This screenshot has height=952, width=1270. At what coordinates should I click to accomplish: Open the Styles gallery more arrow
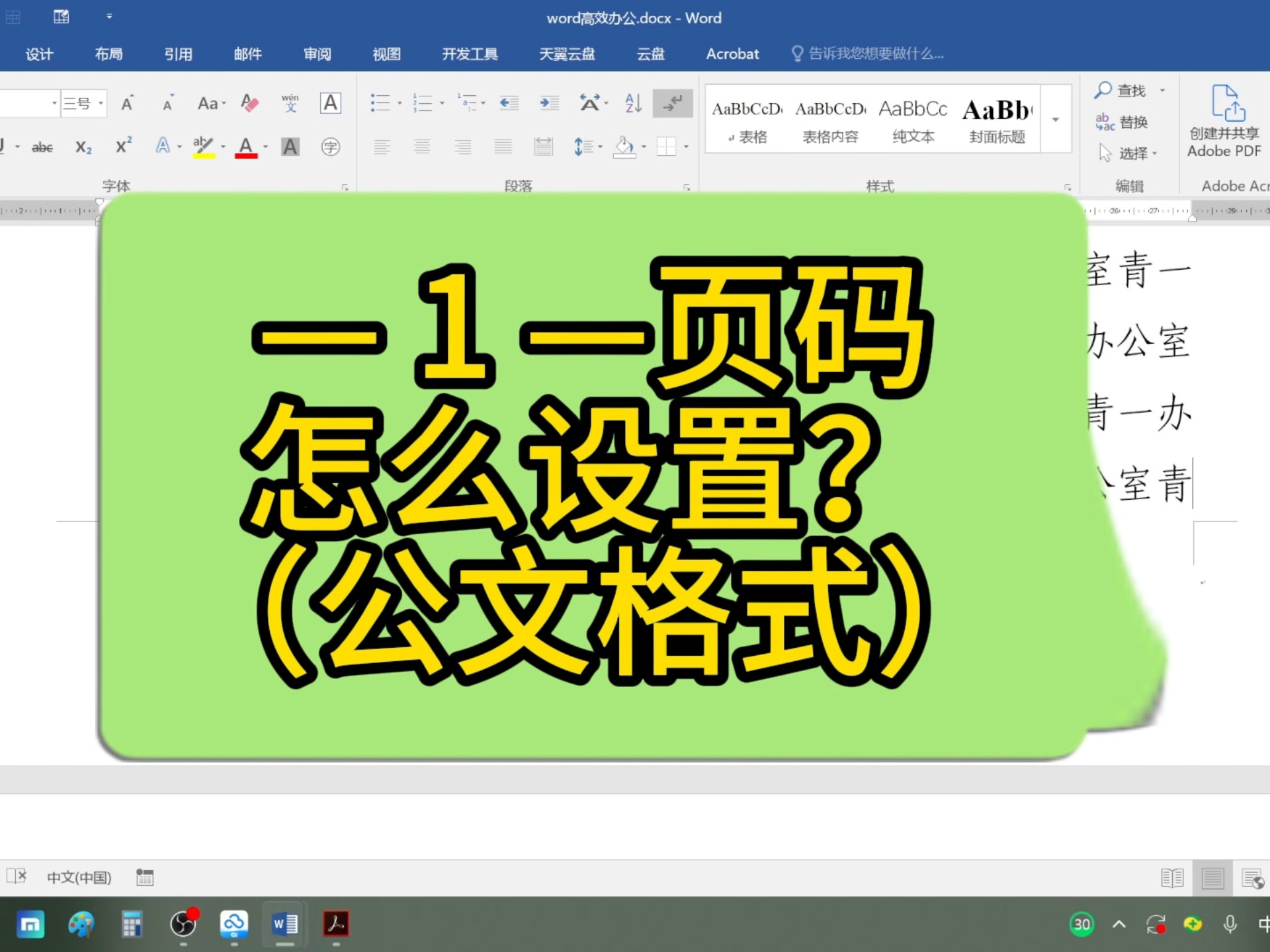coord(1054,120)
